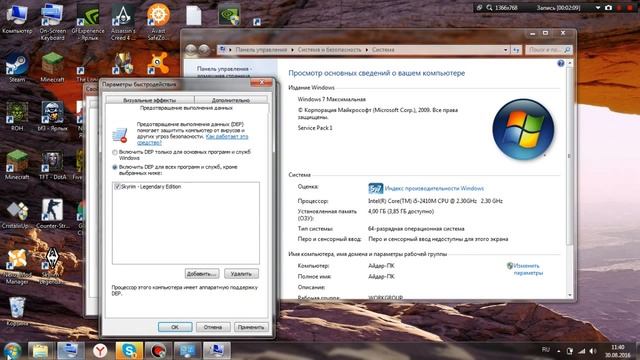
Task: Open Yandex browser from taskbar
Action: tap(100, 351)
